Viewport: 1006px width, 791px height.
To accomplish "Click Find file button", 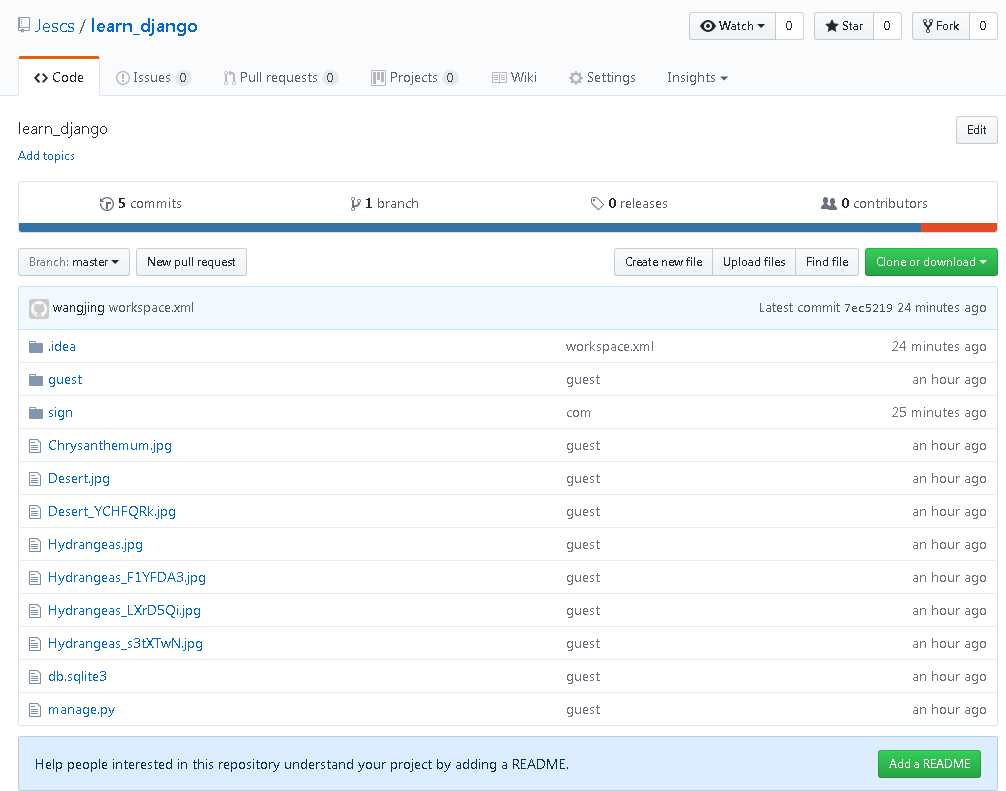I will pos(827,262).
